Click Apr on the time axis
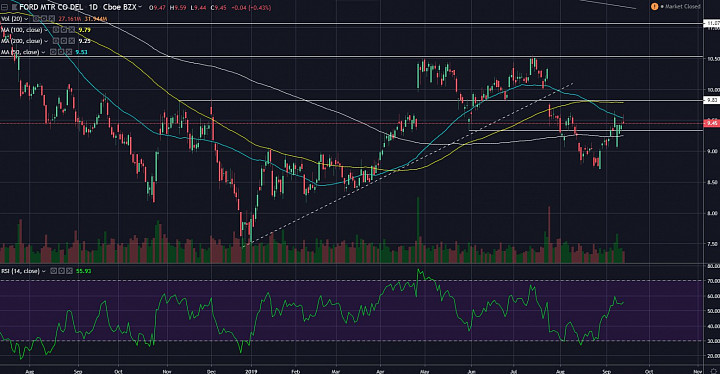The height and width of the screenshot is (374, 720). click(x=380, y=371)
